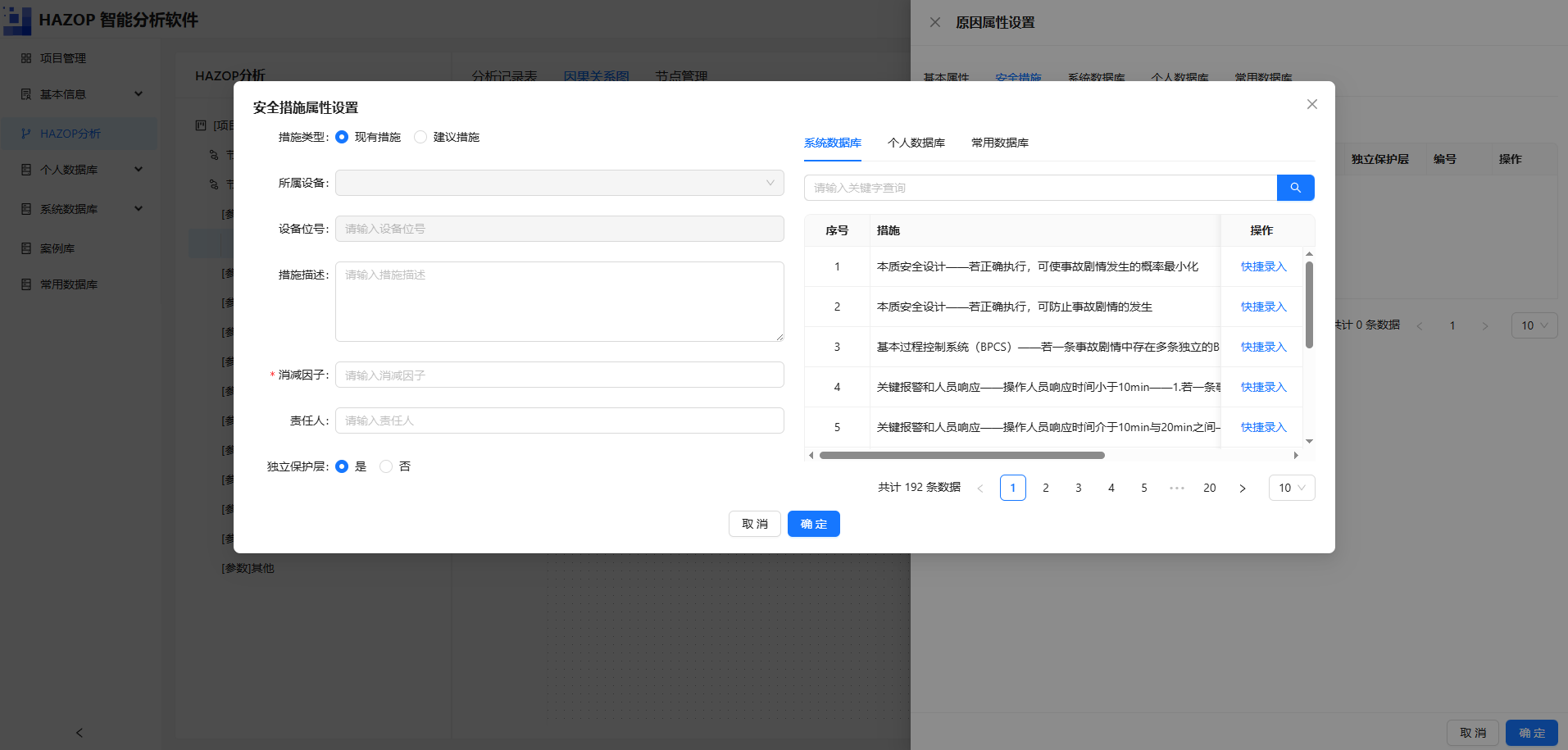Open background panel page size dropdown 10
This screenshot has height=750, width=1568.
(x=1534, y=325)
